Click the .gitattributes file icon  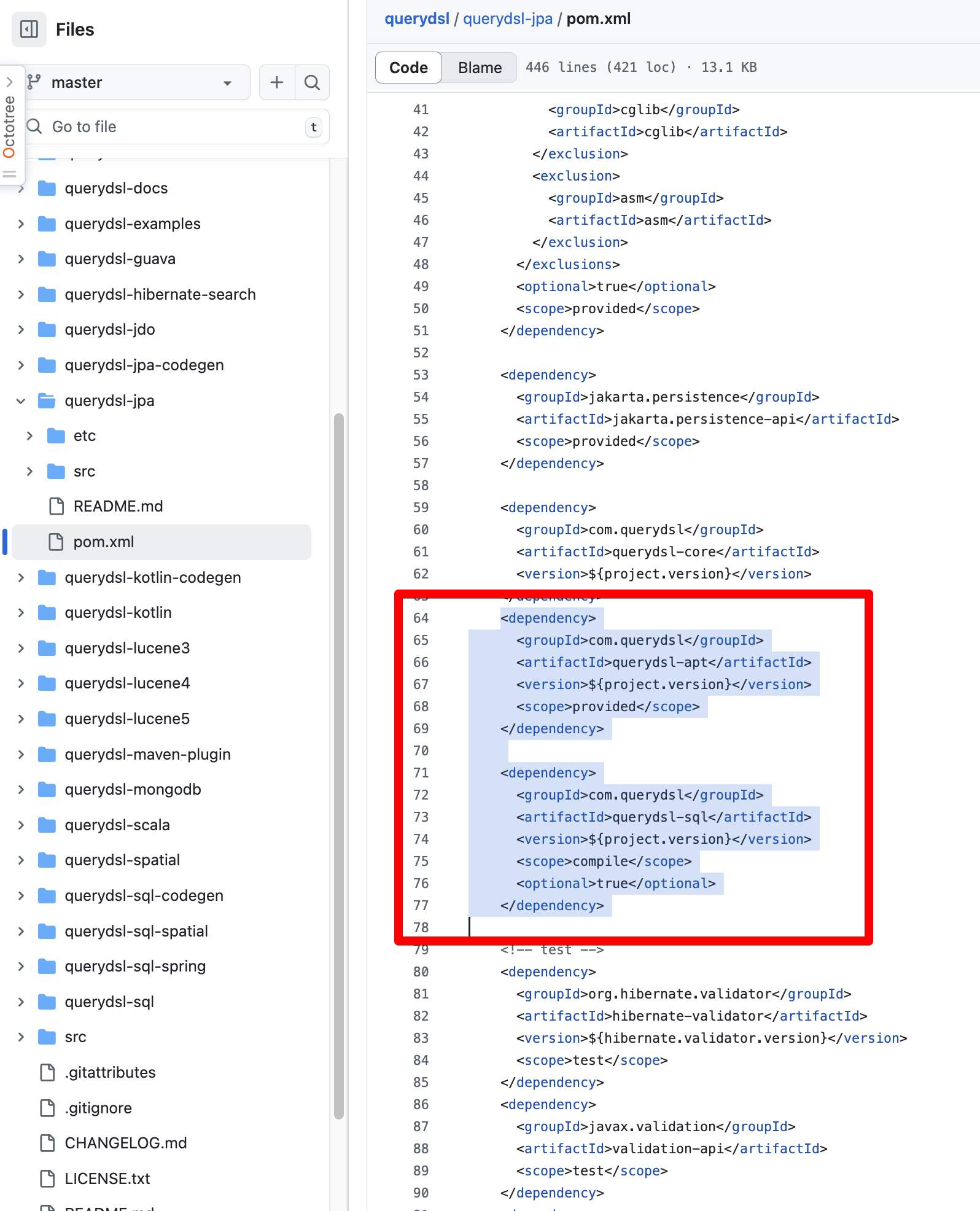47,1073
